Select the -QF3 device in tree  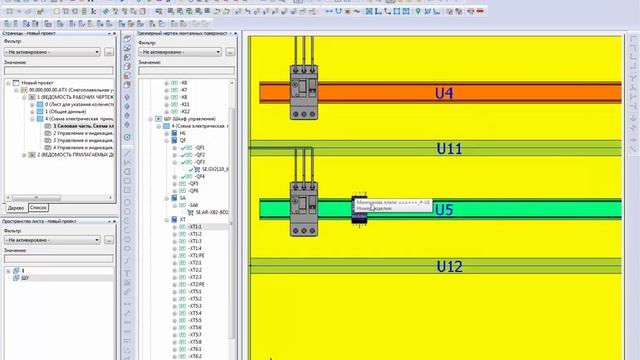point(200,162)
